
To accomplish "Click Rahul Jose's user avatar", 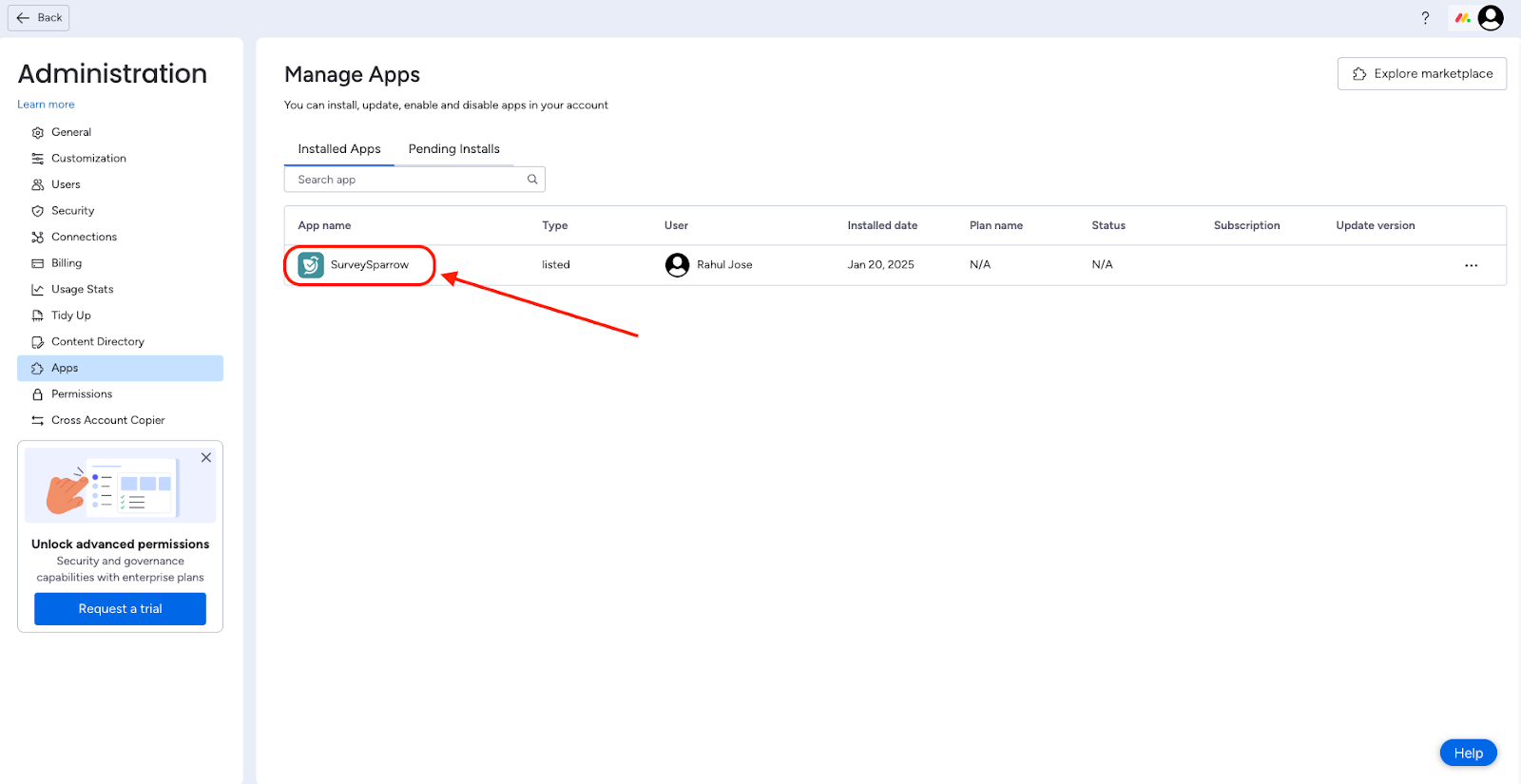I will click(x=677, y=265).
